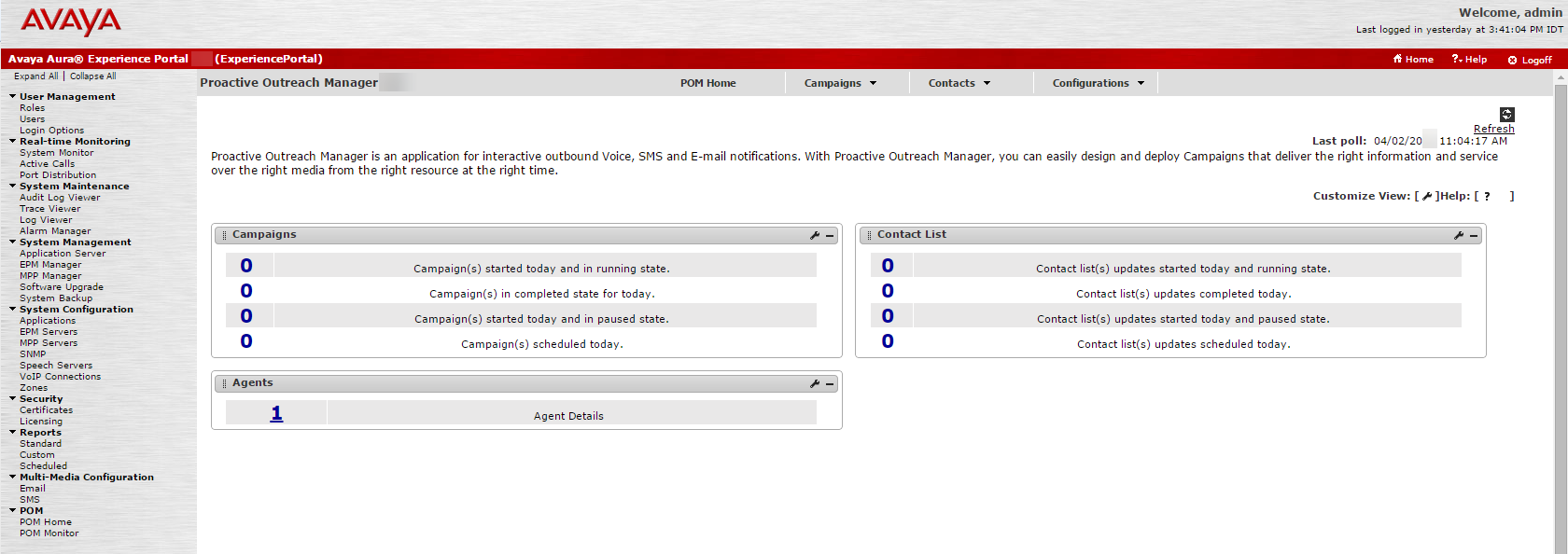Click the vertical scrollbar up arrow

click(x=1561, y=79)
